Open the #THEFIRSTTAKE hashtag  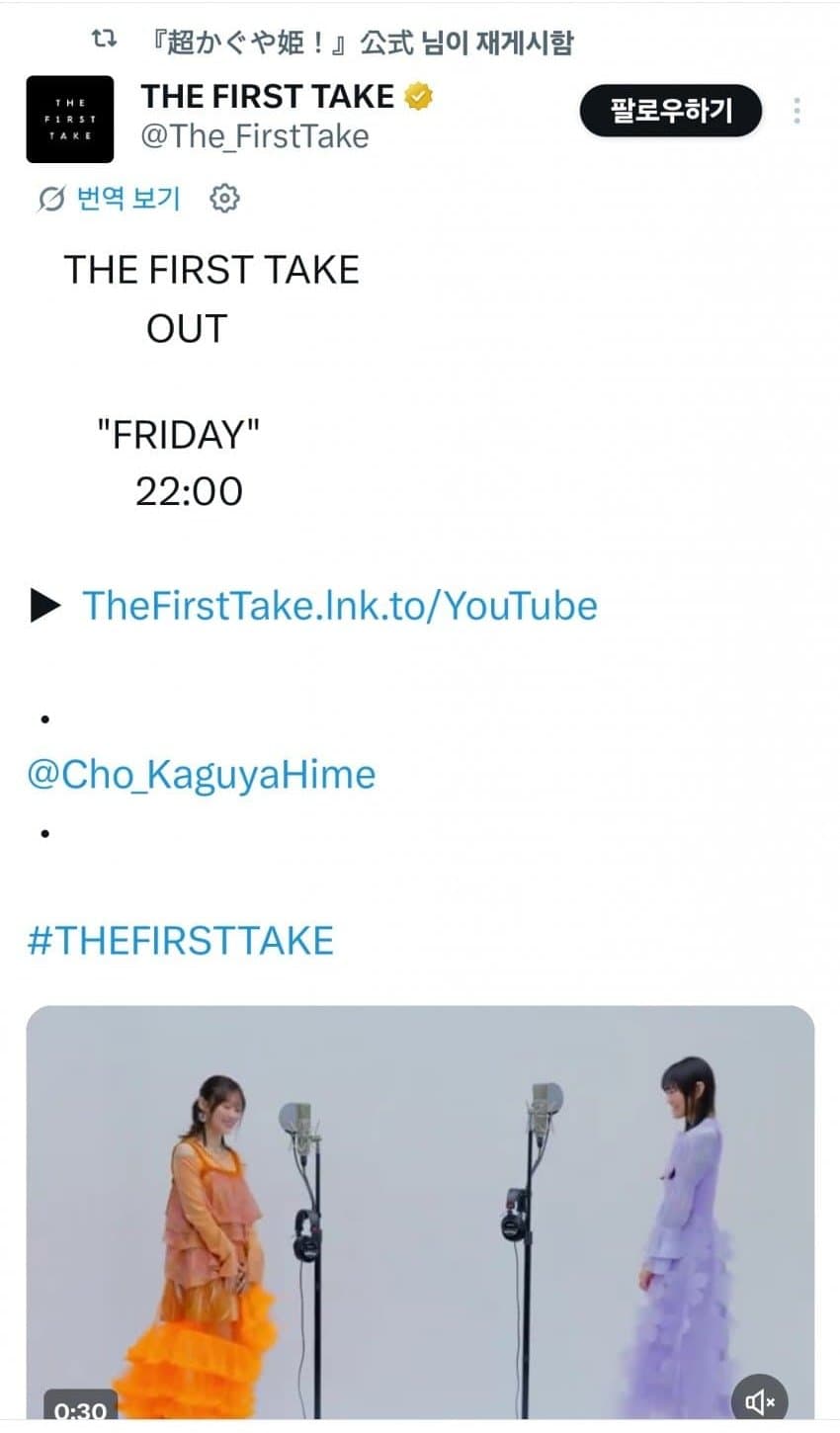click(180, 939)
